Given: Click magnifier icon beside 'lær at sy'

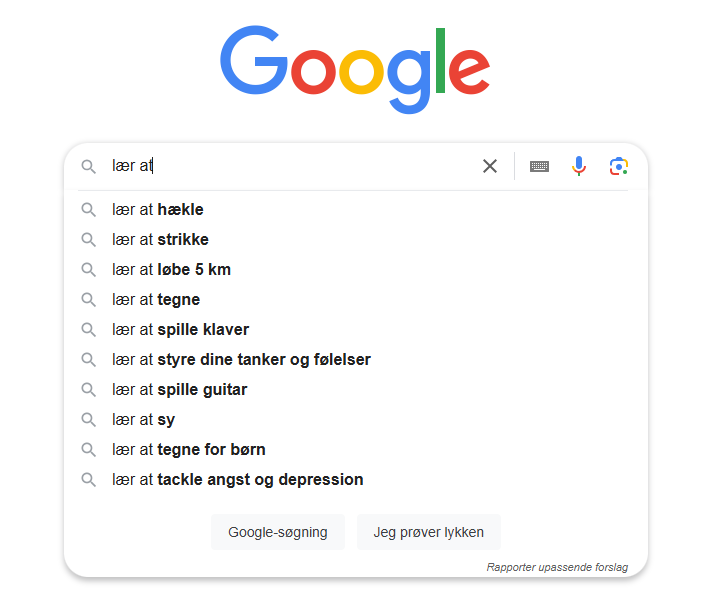Looking at the screenshot, I should [x=89, y=420].
